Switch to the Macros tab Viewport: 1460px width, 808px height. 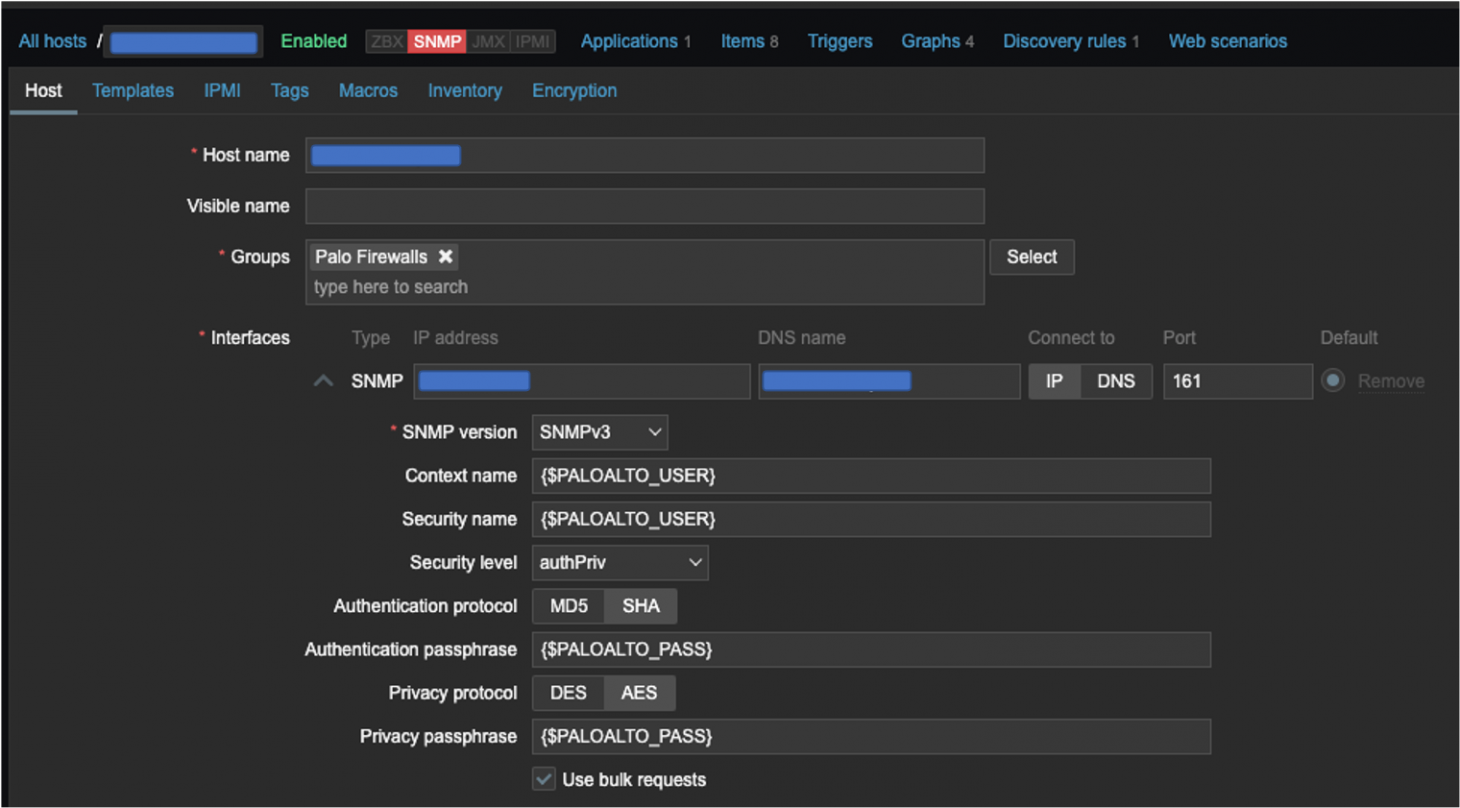pyautogui.click(x=368, y=90)
